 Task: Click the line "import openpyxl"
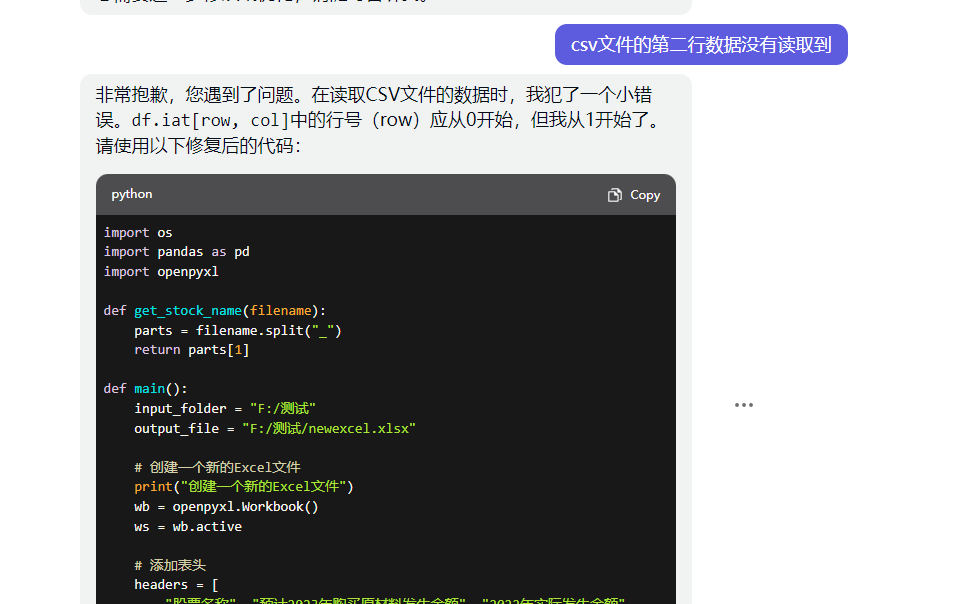(x=161, y=272)
